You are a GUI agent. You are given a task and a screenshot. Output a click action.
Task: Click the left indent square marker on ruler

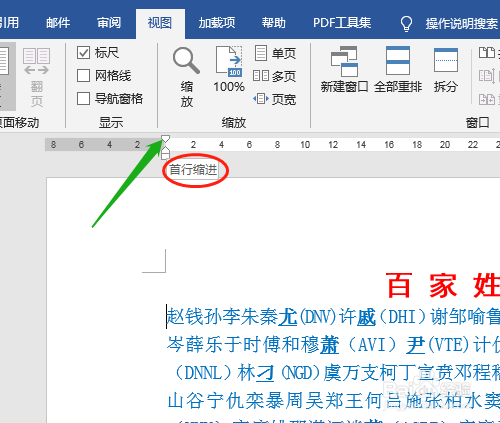tap(166, 155)
